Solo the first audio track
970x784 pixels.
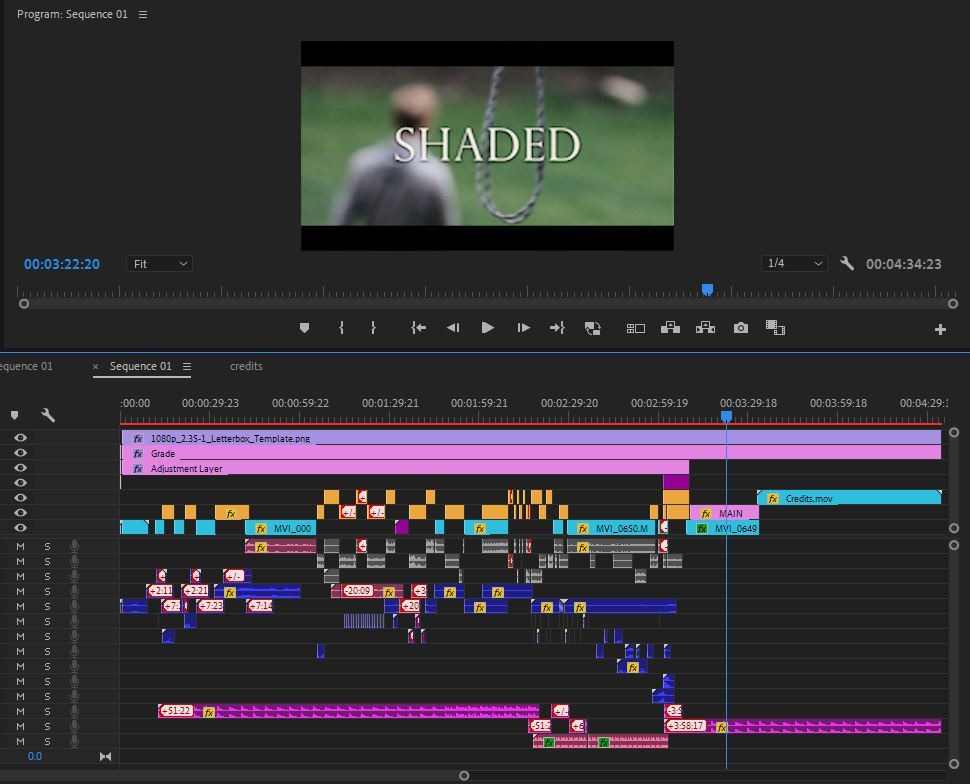click(x=47, y=546)
